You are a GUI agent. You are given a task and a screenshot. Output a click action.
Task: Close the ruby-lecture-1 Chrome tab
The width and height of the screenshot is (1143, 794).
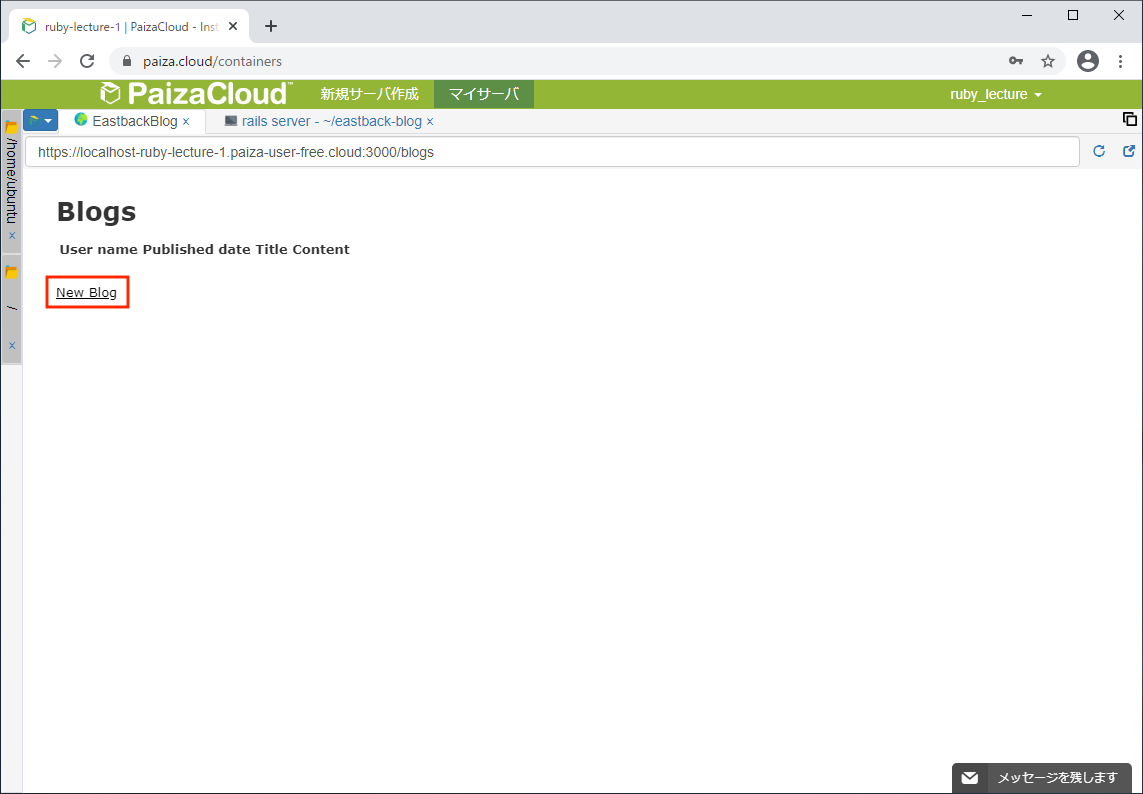click(x=233, y=26)
